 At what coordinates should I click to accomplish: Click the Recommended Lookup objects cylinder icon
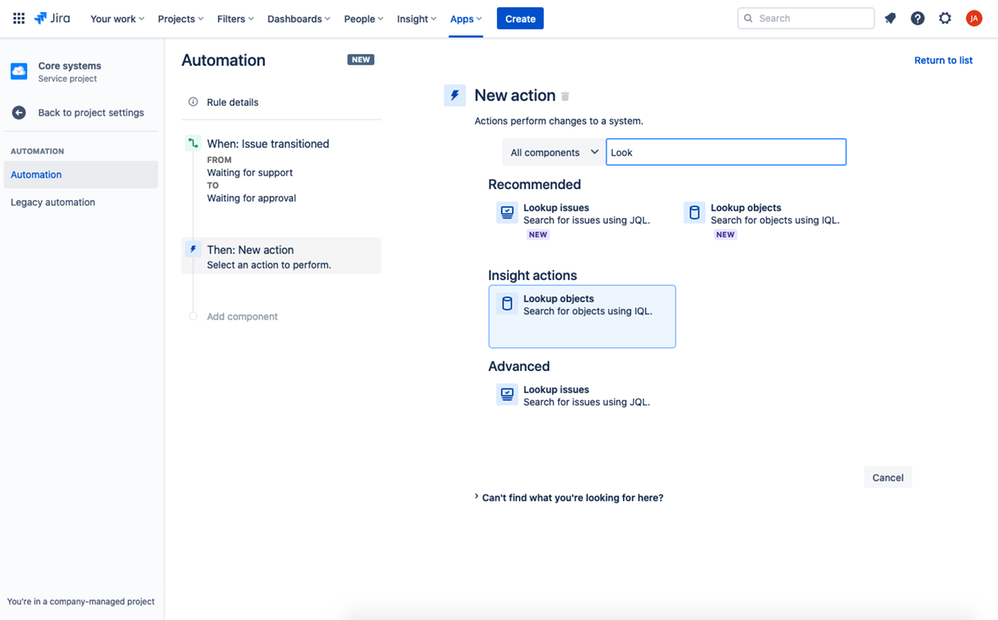pyautogui.click(x=694, y=213)
